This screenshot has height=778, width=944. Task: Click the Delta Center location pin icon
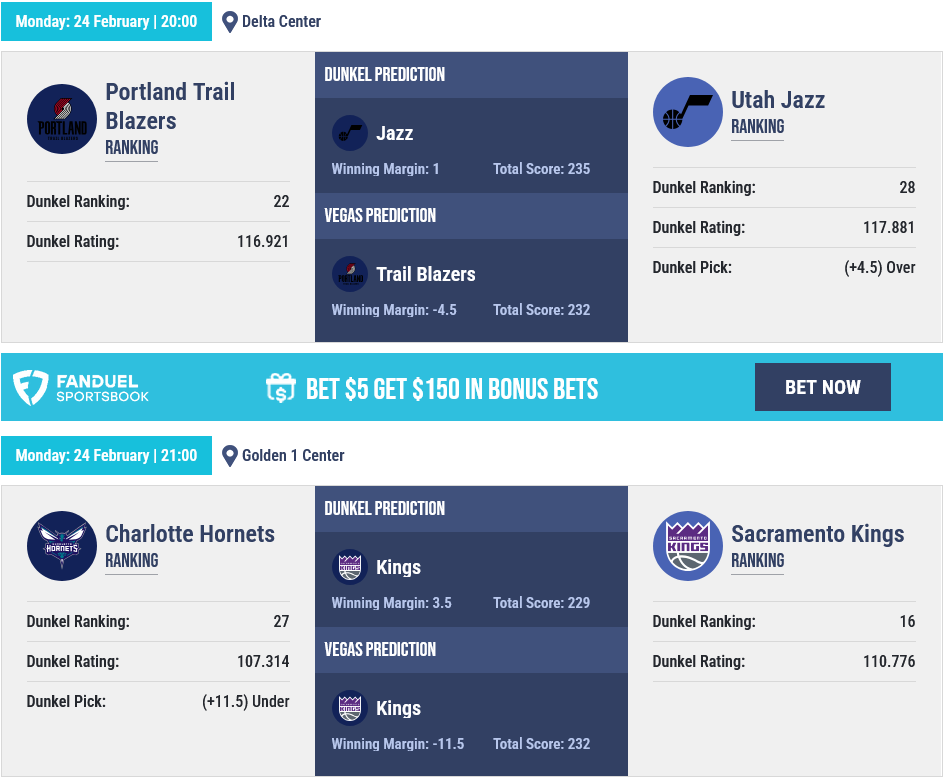tap(229, 22)
